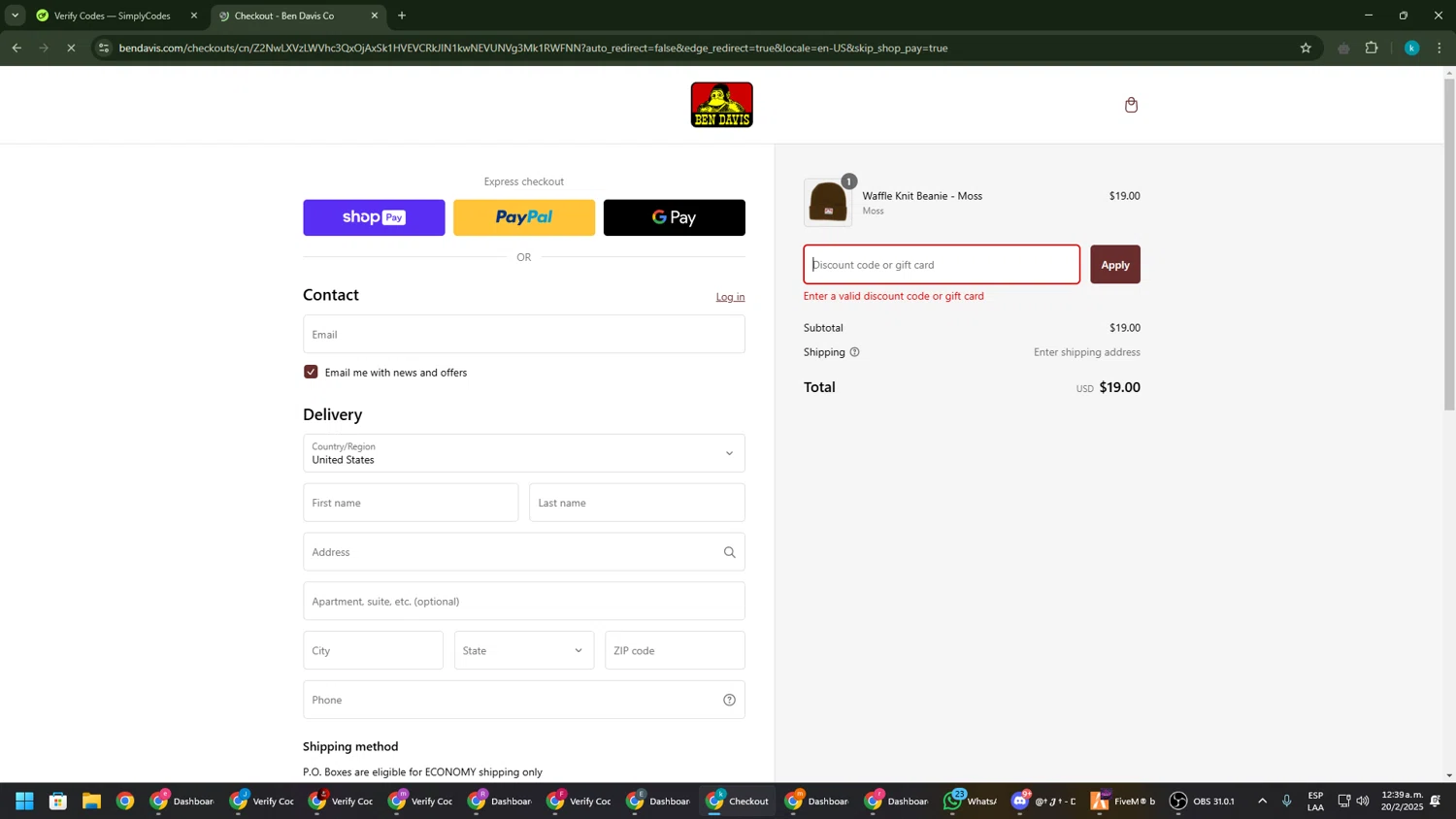
Task: Focus the Address input field
Action: click(x=524, y=552)
